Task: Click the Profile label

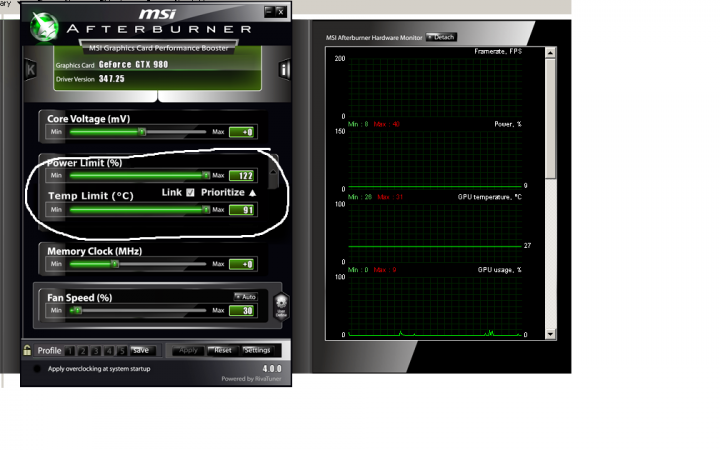Action: [x=49, y=350]
